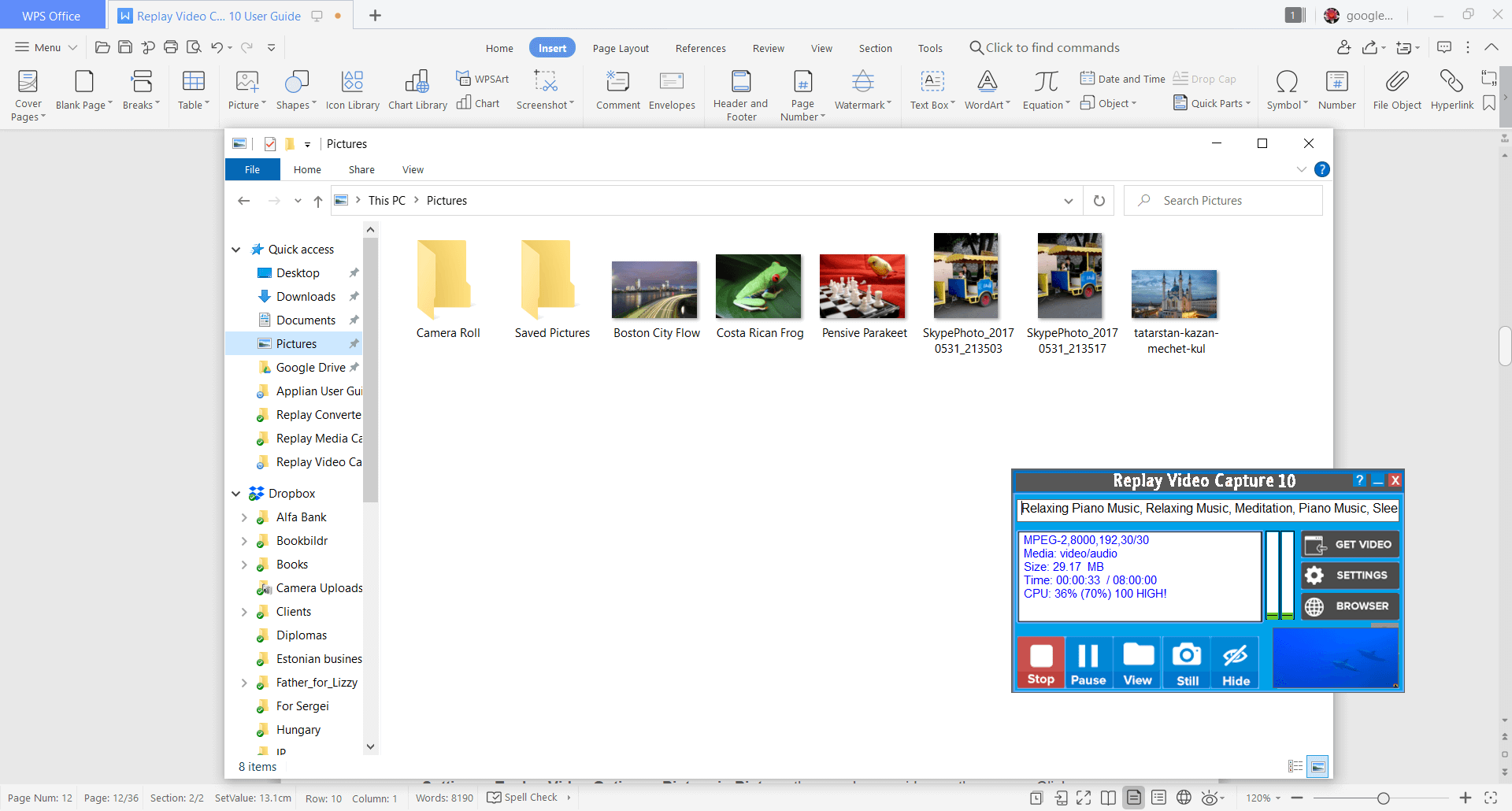Viewport: 1512px width, 811px height.
Task: Toggle Spell Check in the status bar
Action: (x=522, y=798)
